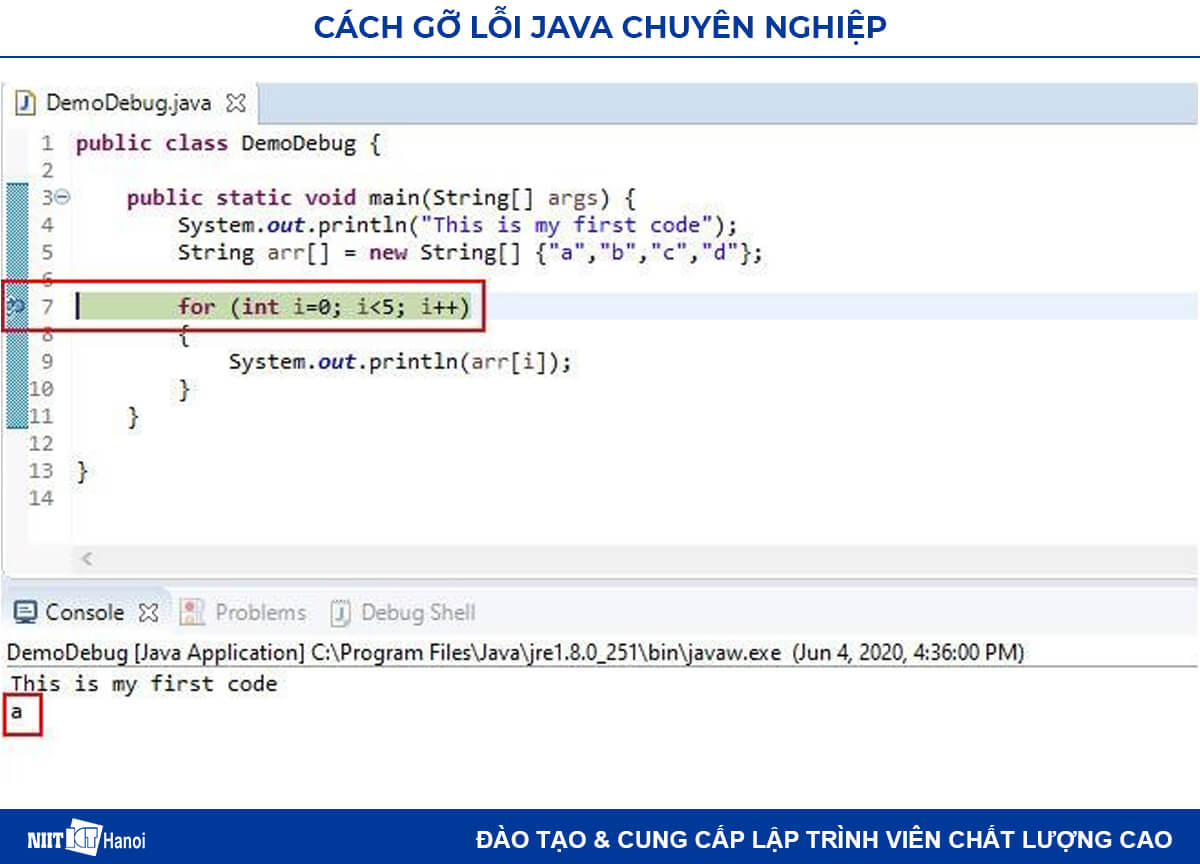Click the Problems view icon
The image size is (1200, 864).
point(193,612)
